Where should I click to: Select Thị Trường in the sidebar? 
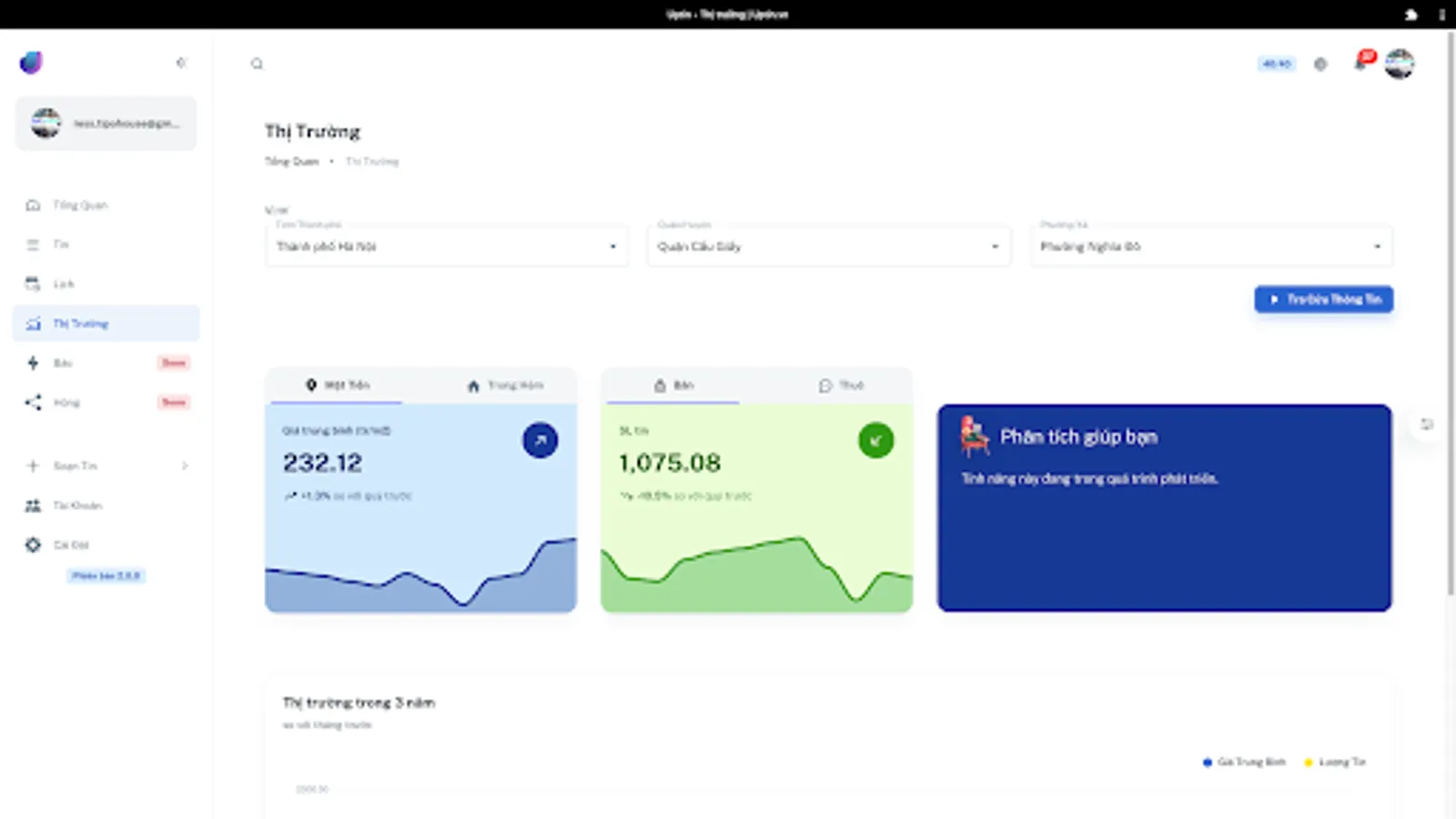point(106,323)
